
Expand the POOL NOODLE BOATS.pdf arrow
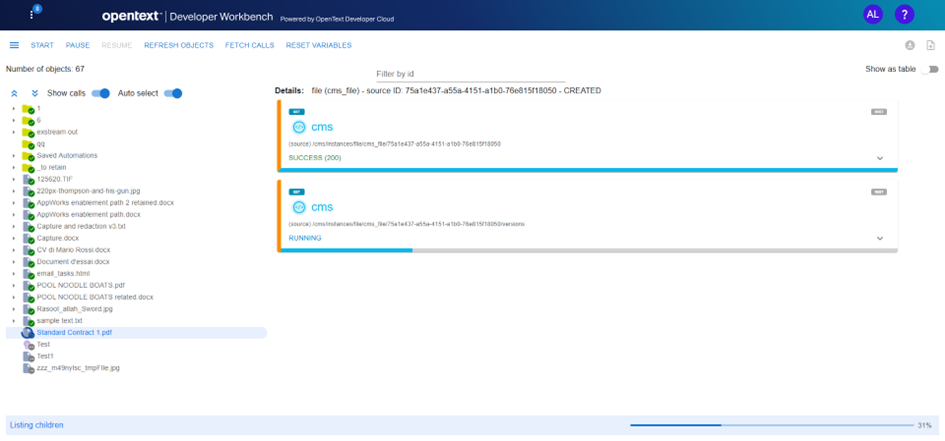click(13, 286)
